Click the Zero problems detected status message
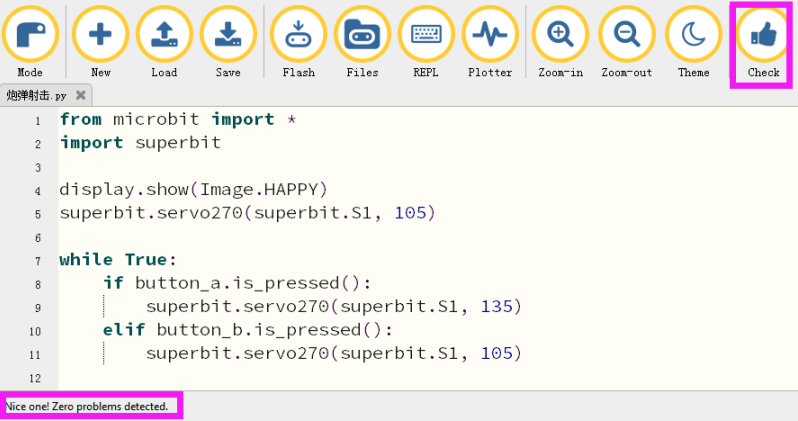The image size is (798, 421). pyautogui.click(x=87, y=406)
